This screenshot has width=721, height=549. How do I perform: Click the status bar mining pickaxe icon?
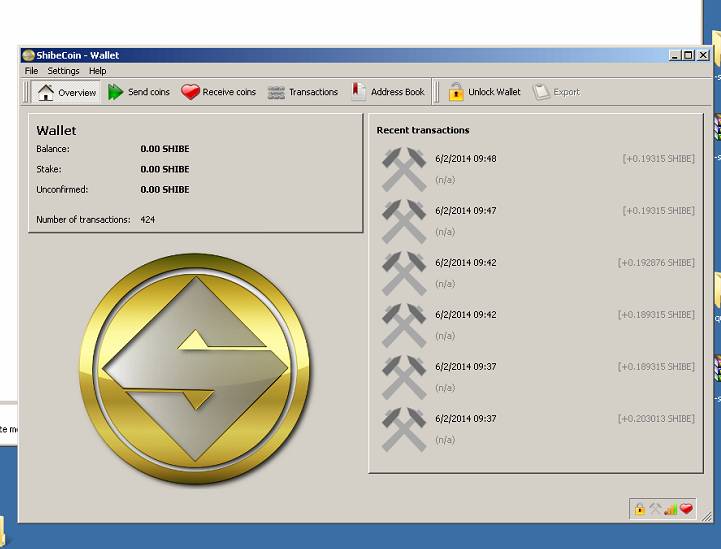click(655, 509)
